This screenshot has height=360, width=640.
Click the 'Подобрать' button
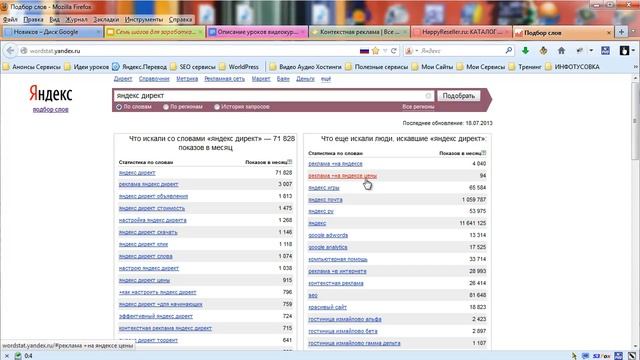tap(459, 96)
